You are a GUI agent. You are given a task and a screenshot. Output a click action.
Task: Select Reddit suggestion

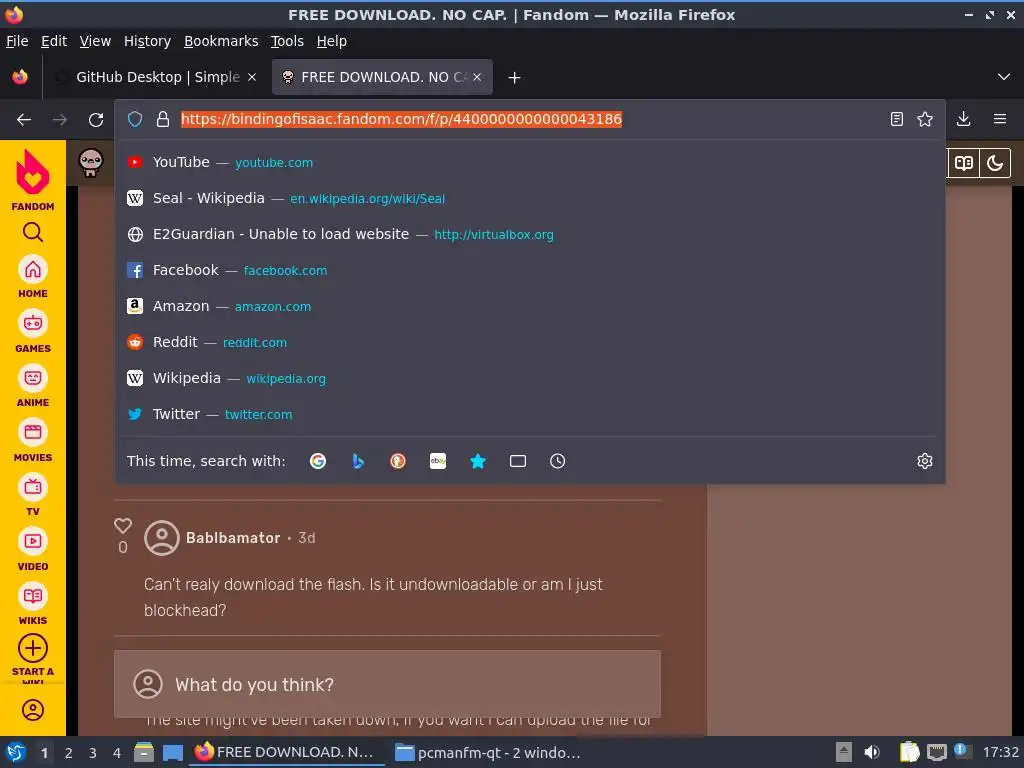pyautogui.click(x=530, y=342)
